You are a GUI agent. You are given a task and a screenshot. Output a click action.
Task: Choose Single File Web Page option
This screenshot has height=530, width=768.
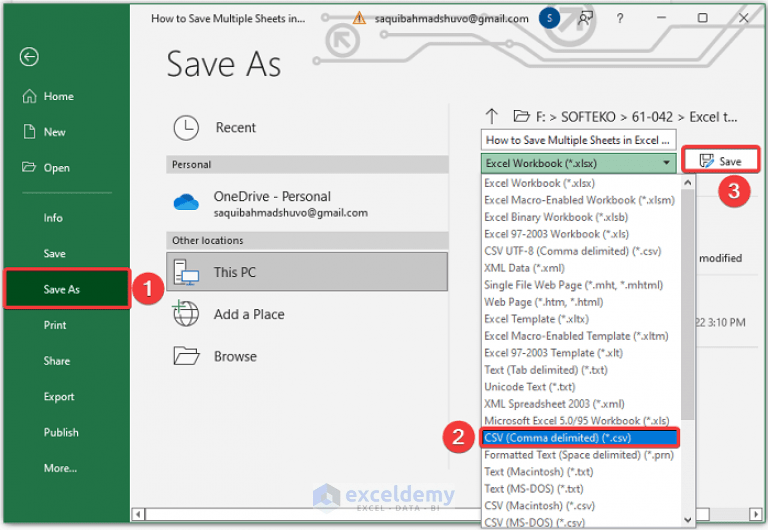[581, 285]
